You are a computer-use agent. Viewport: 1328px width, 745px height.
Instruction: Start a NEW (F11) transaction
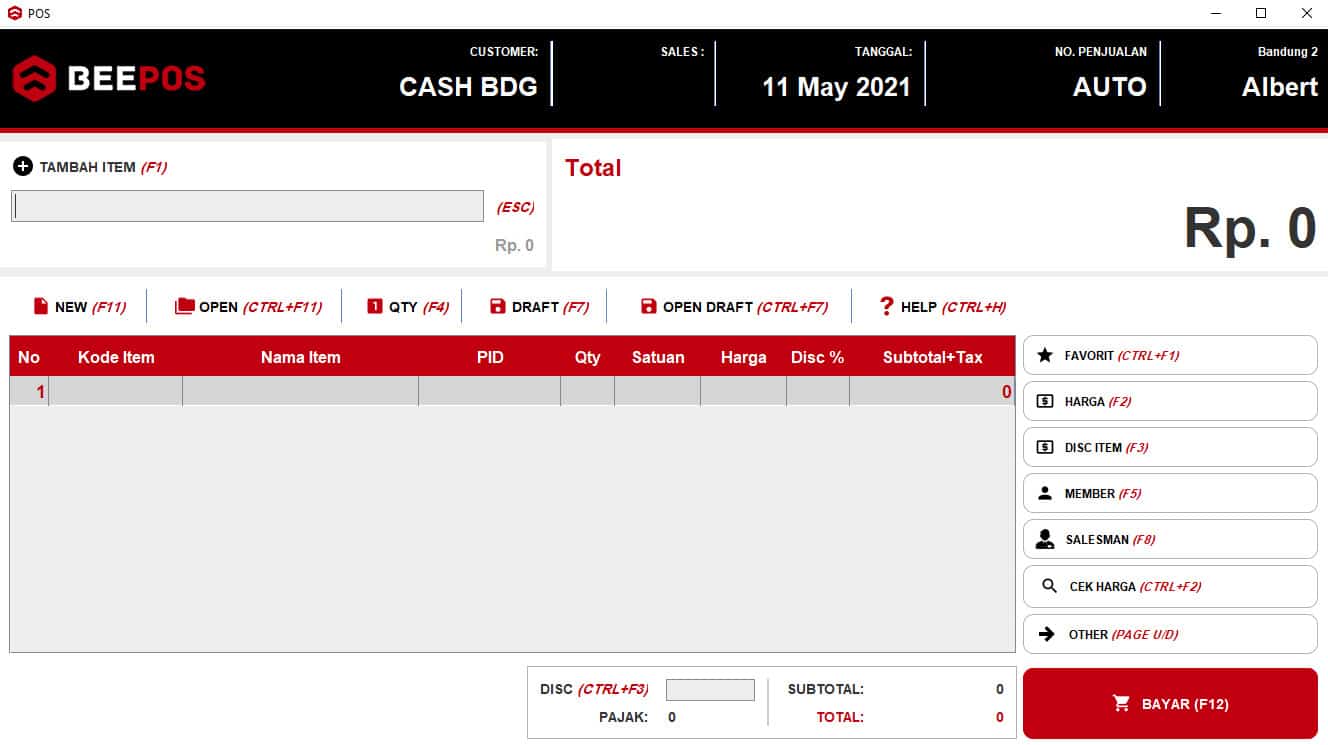pyautogui.click(x=80, y=307)
